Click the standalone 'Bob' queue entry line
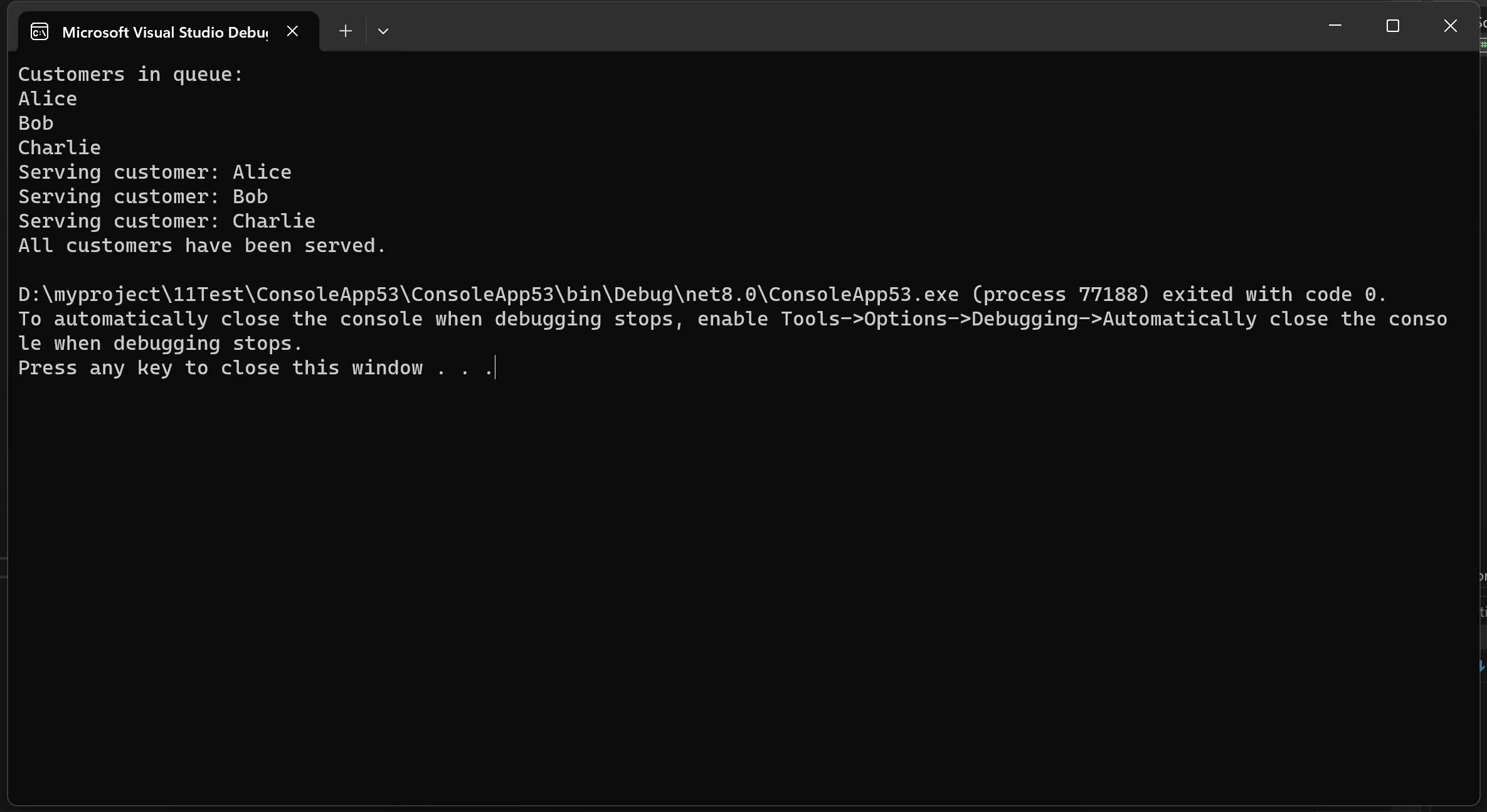Image resolution: width=1487 pixels, height=812 pixels. (36, 123)
